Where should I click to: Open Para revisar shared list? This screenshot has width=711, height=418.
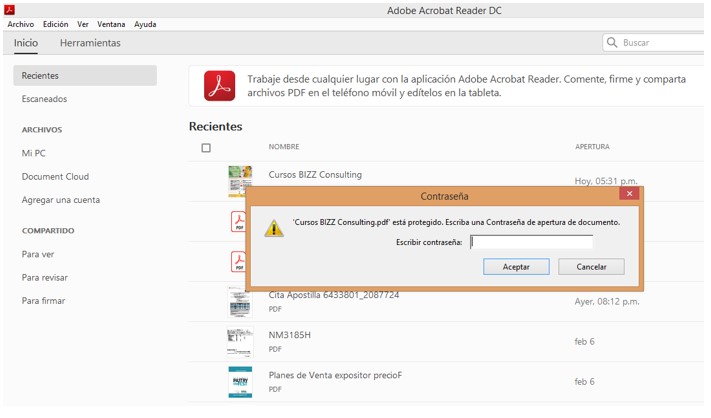[45, 277]
